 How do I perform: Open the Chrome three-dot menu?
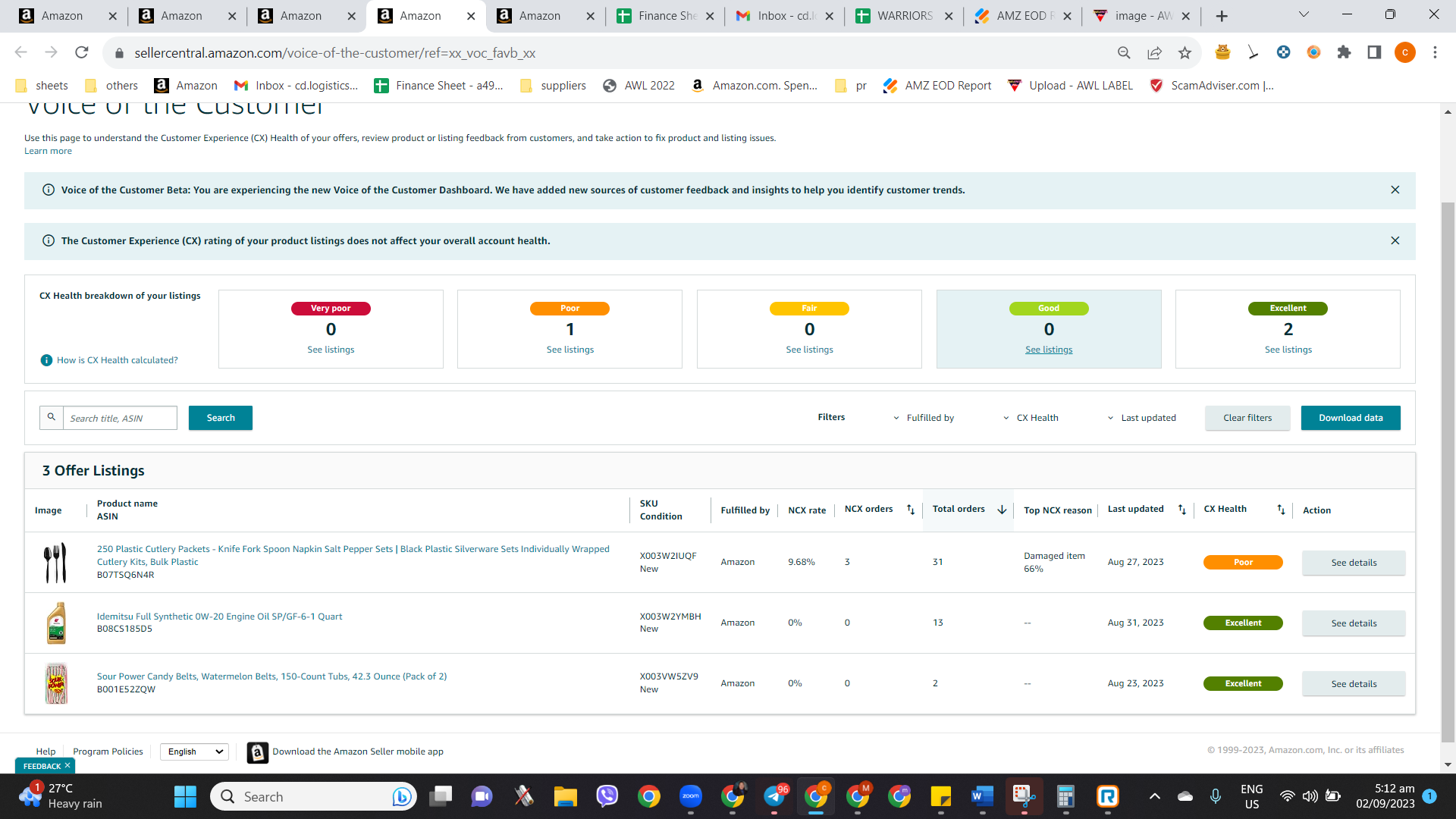coord(1435,52)
